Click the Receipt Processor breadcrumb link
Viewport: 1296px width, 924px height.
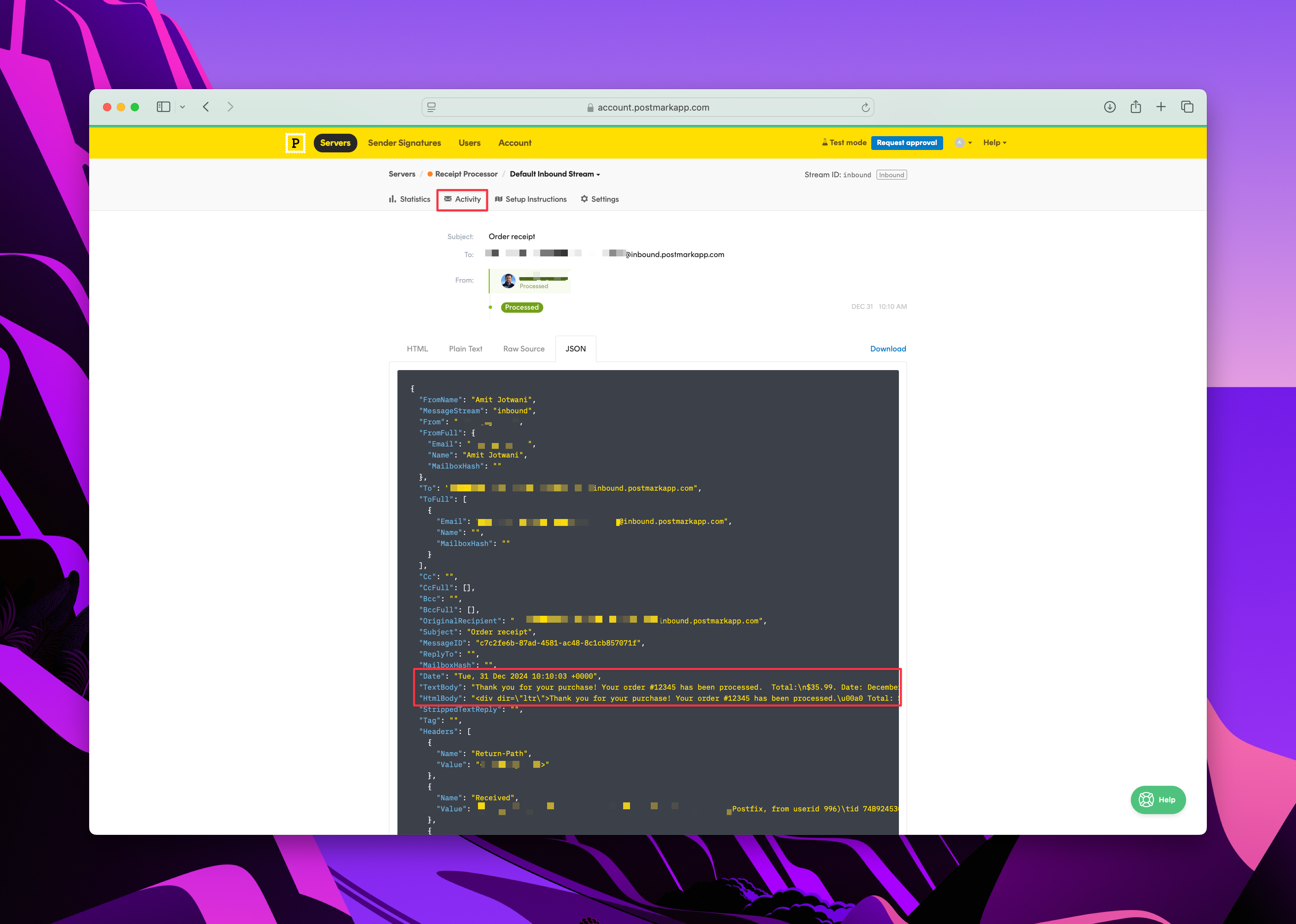click(462, 174)
